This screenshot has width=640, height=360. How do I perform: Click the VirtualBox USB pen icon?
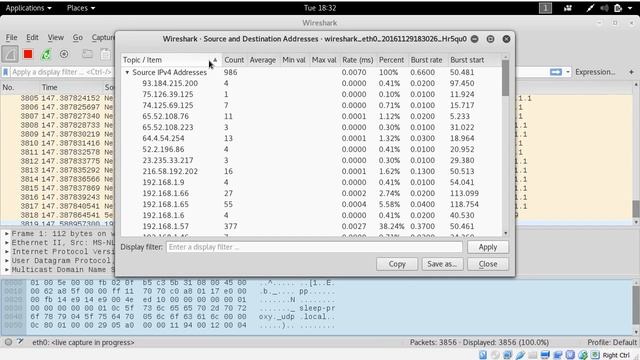(520, 355)
